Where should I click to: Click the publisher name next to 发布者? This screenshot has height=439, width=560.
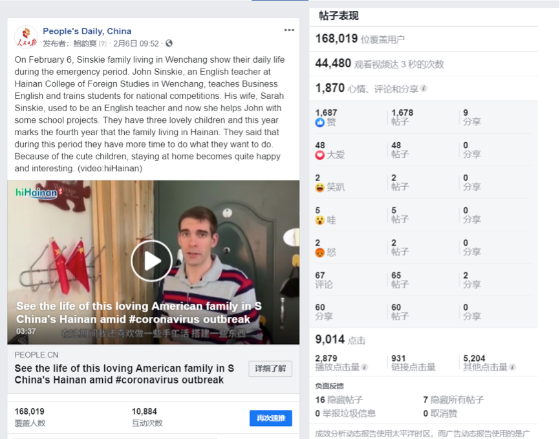point(85,44)
